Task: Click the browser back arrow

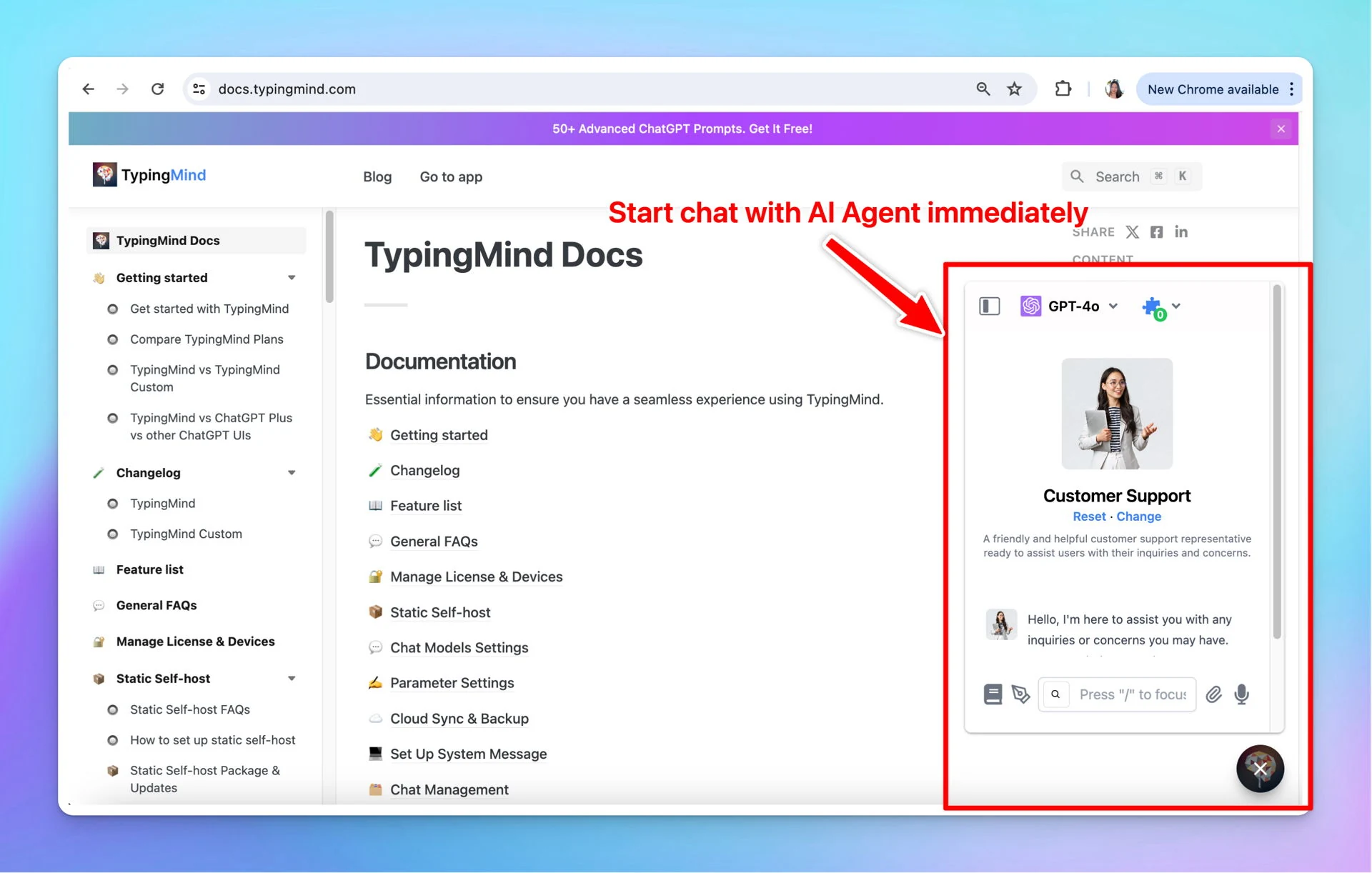Action: (88, 89)
